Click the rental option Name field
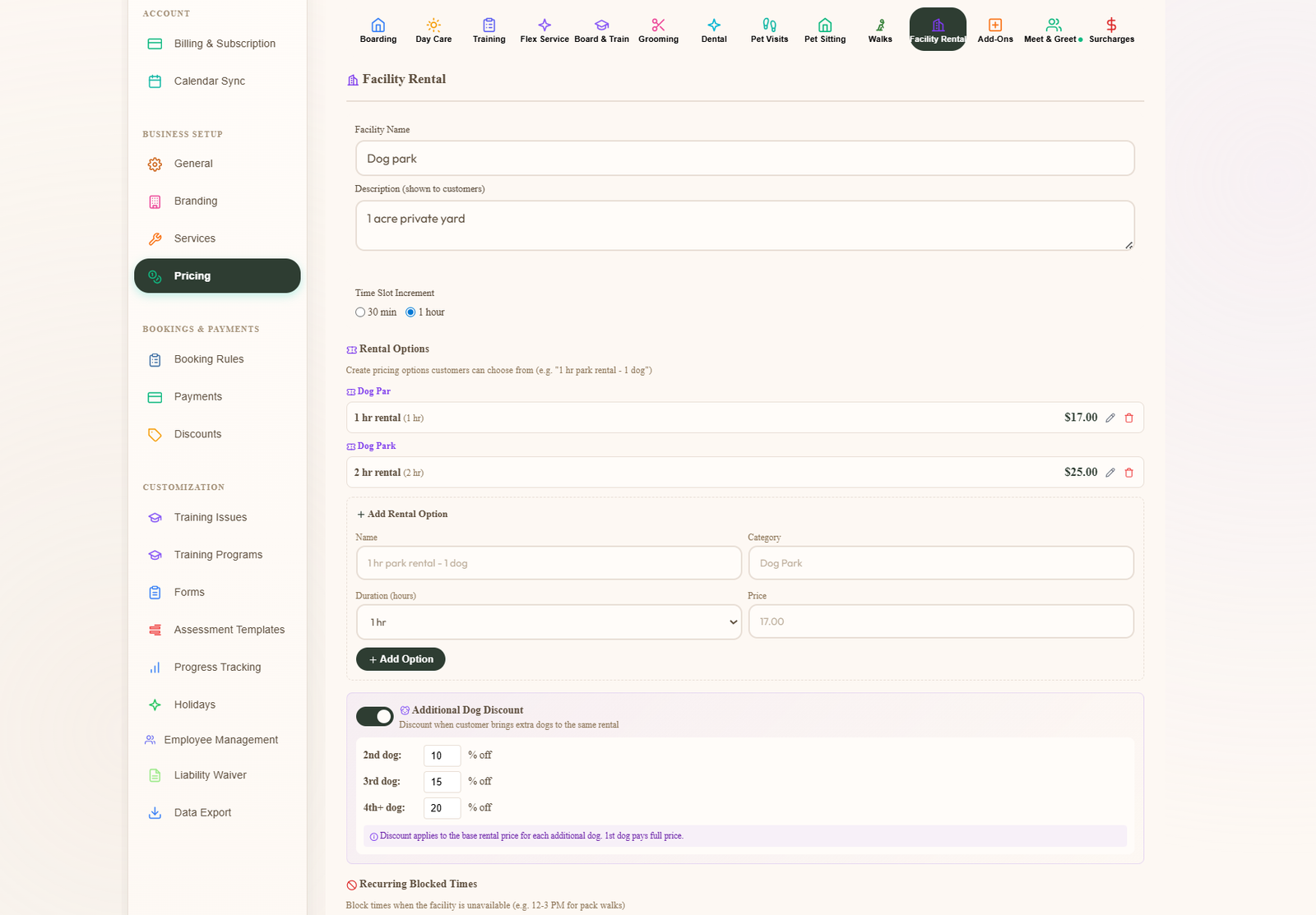This screenshot has width=1316, height=915. [549, 563]
